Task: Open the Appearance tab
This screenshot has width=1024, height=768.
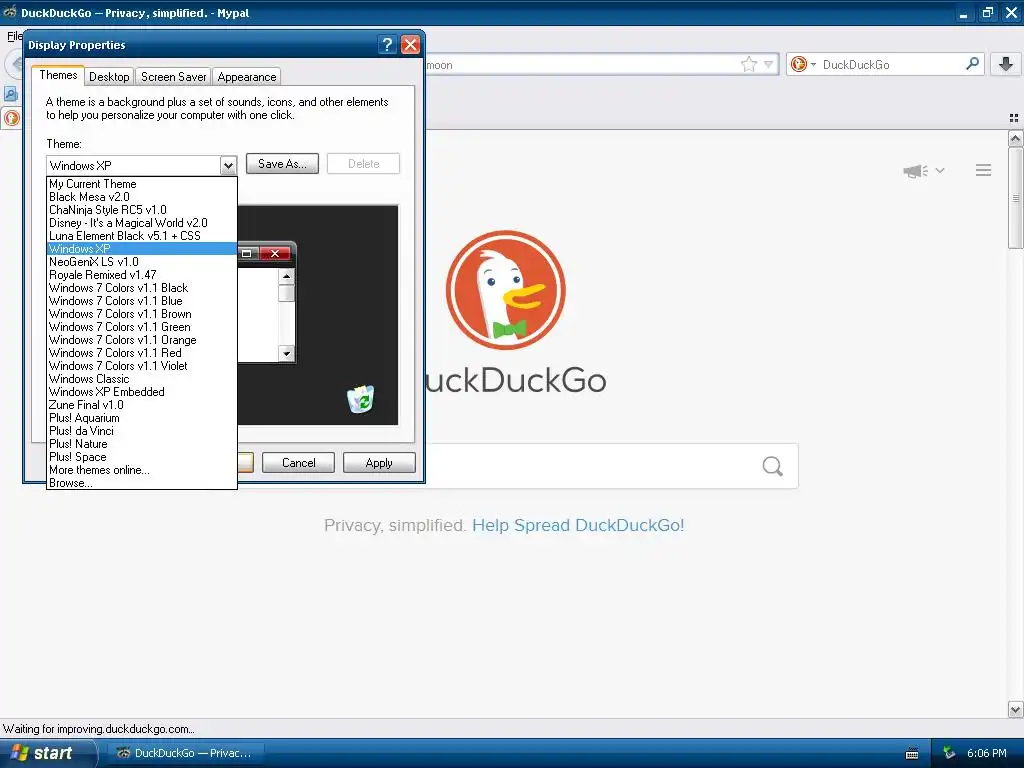Action: pos(247,76)
